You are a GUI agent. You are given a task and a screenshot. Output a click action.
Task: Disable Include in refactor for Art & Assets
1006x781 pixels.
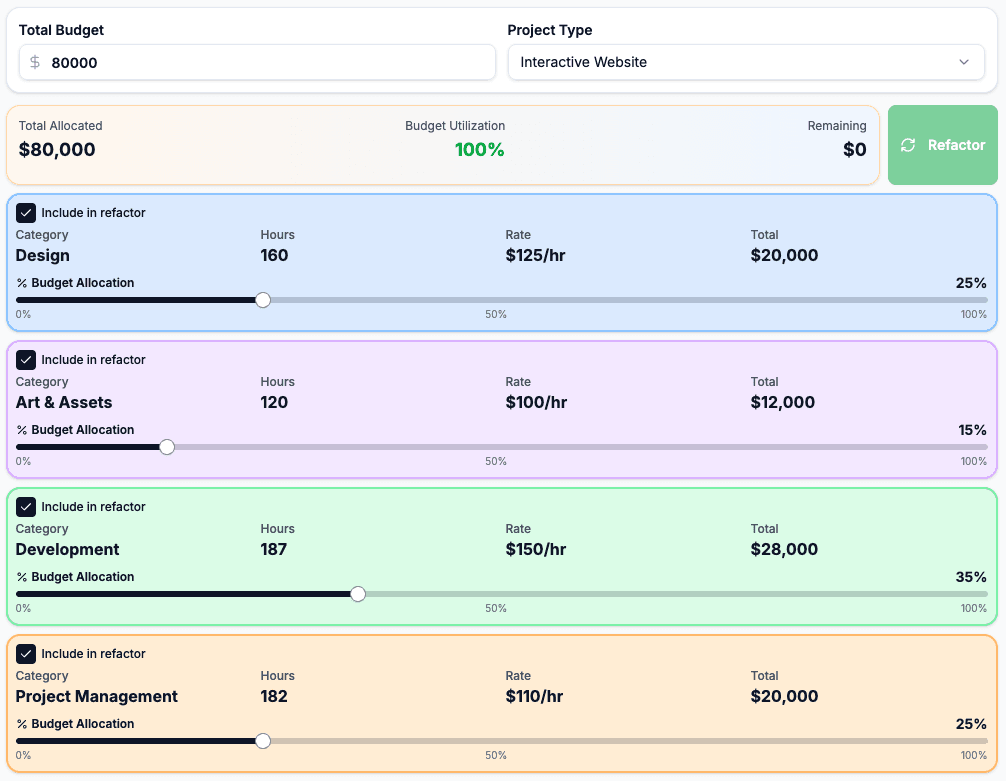coord(26,360)
